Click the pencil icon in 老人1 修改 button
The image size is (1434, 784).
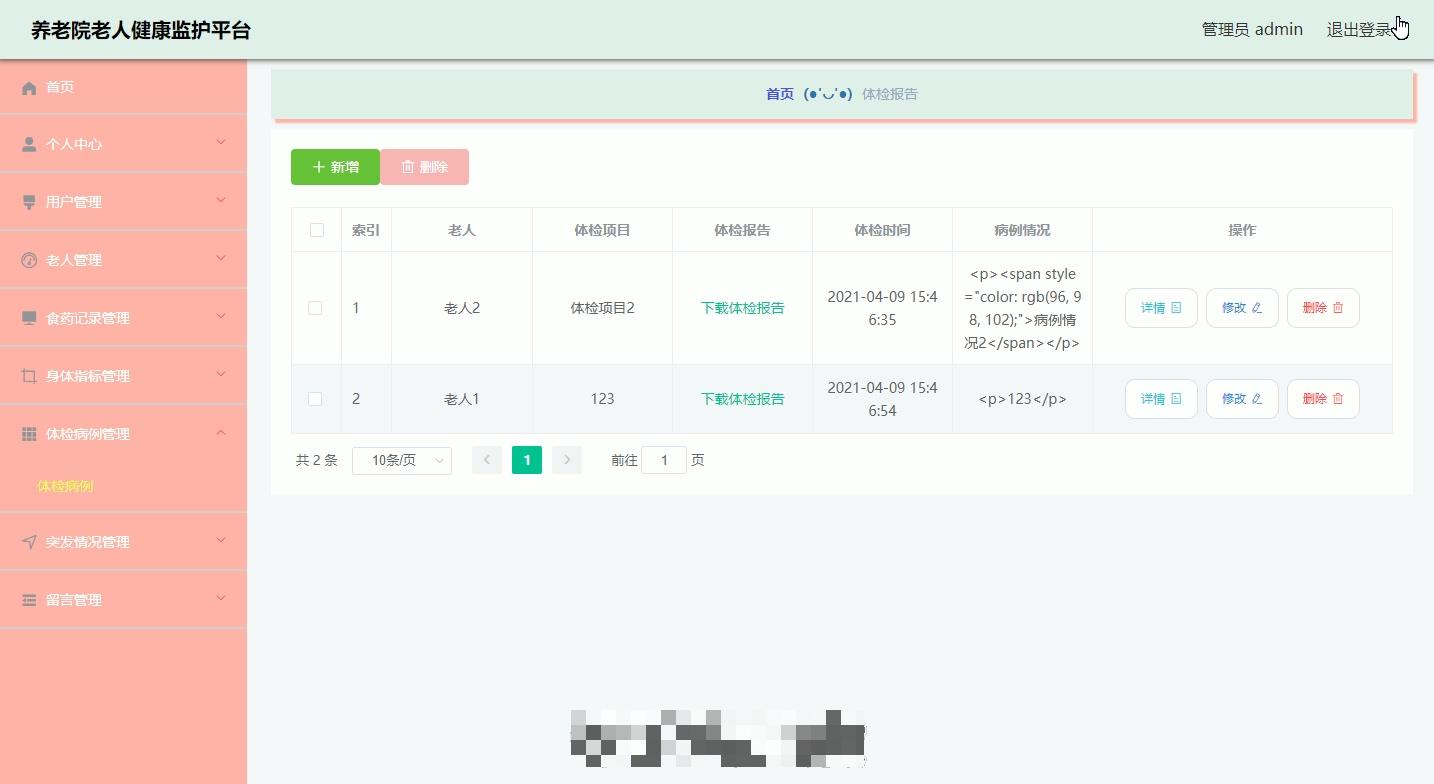(x=1257, y=399)
